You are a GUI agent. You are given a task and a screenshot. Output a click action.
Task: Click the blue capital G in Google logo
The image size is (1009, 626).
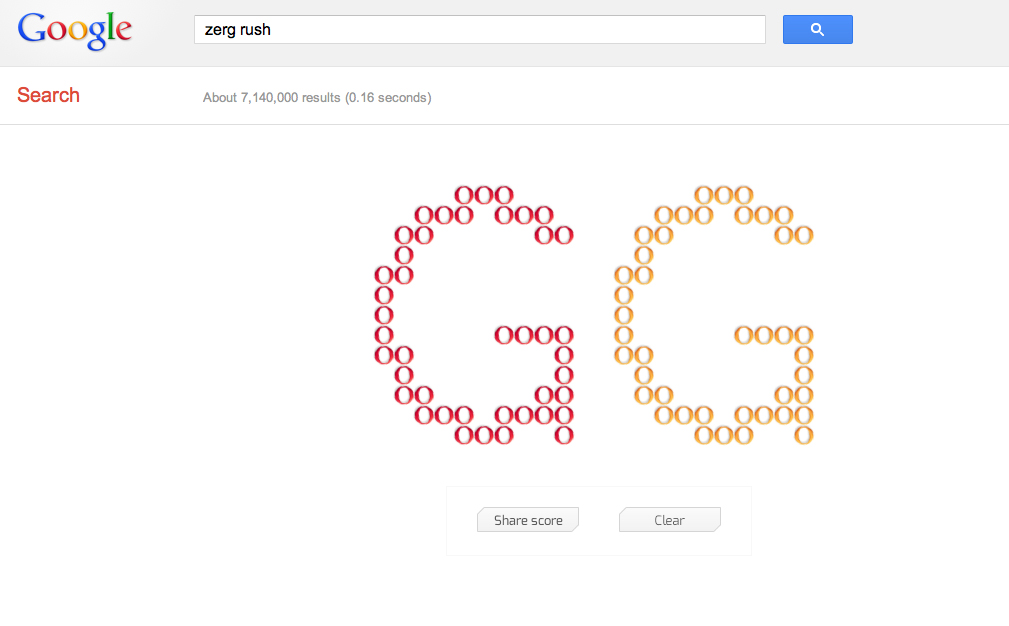tap(32, 28)
